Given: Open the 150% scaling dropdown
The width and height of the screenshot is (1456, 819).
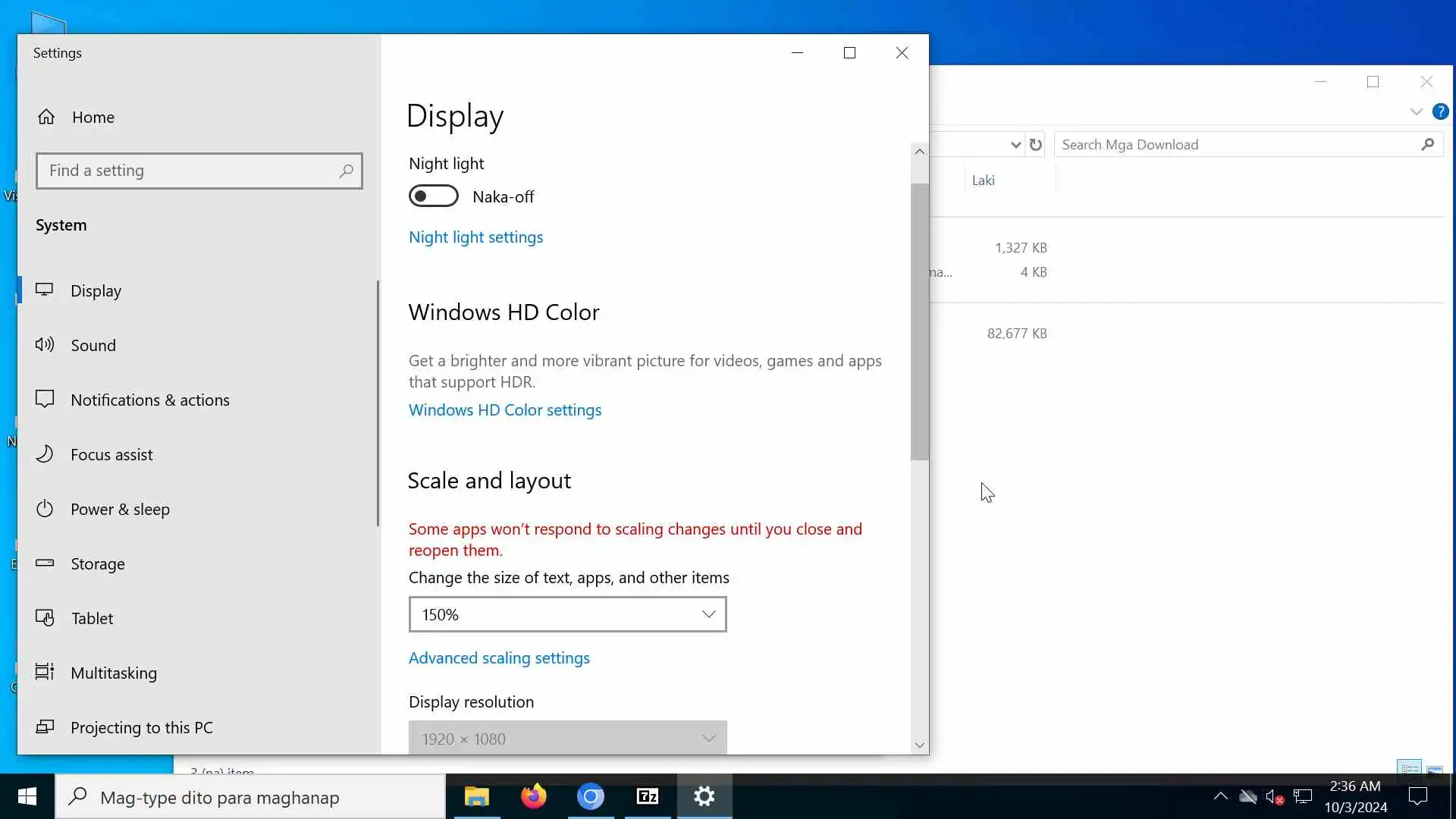Looking at the screenshot, I should pyautogui.click(x=567, y=614).
